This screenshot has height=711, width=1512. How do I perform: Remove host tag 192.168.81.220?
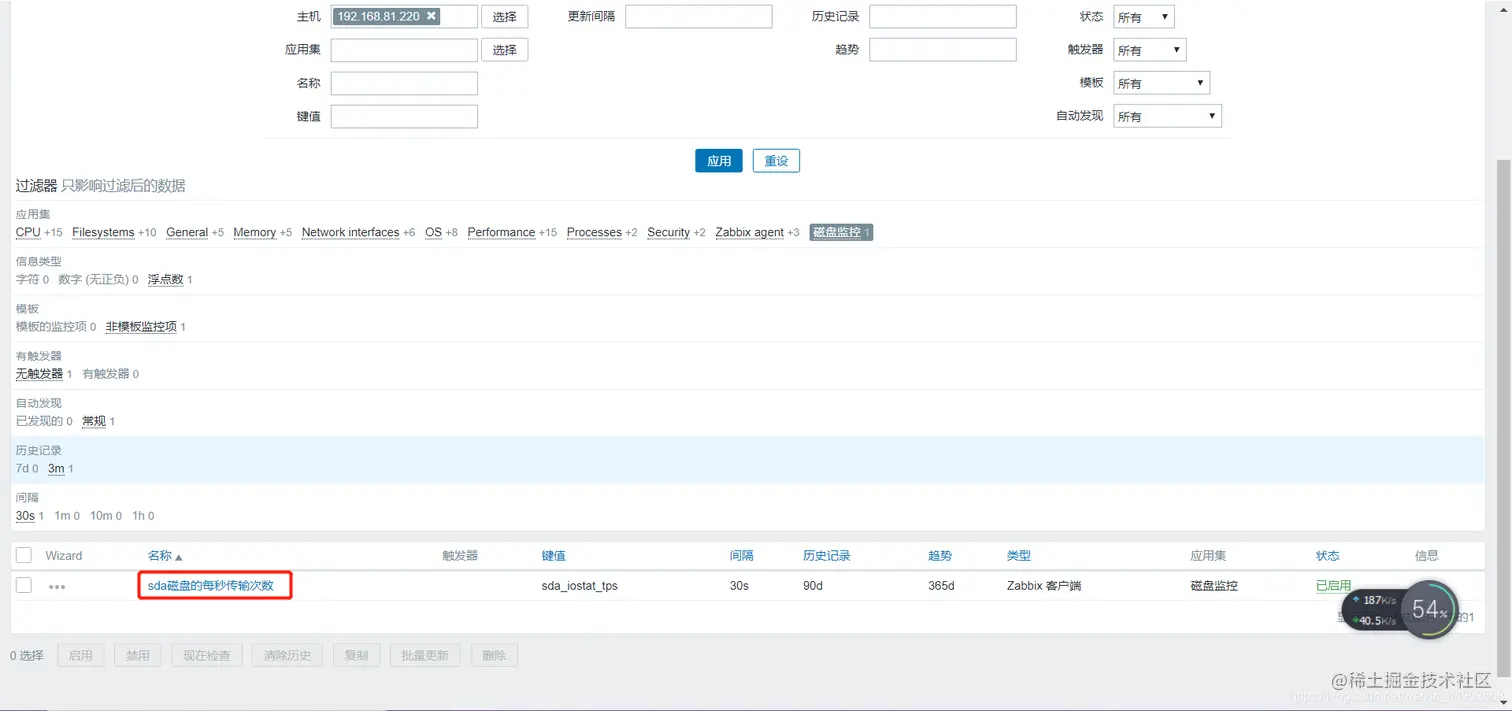(431, 16)
